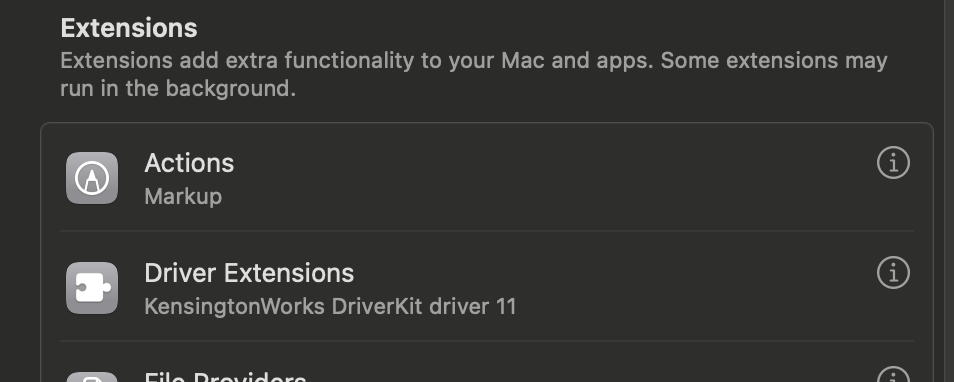Click the partially visible File Providers icon

tap(92, 377)
